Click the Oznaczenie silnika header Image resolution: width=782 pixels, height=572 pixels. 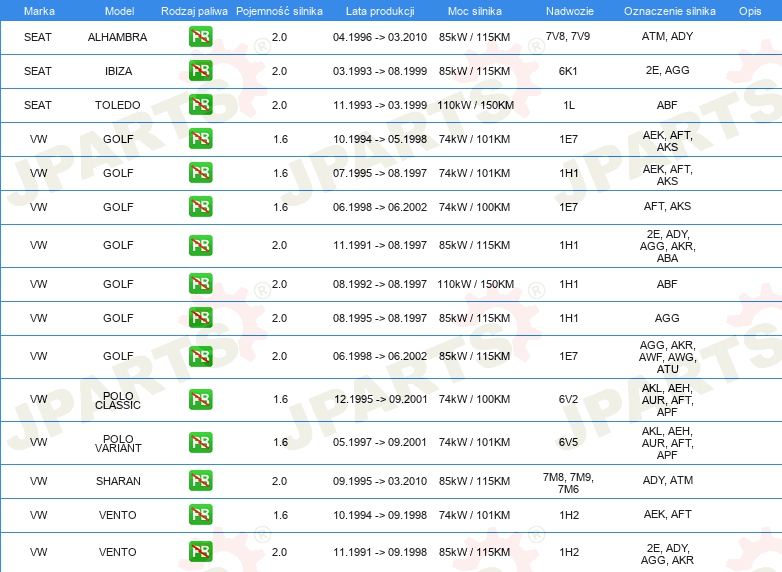click(x=669, y=11)
